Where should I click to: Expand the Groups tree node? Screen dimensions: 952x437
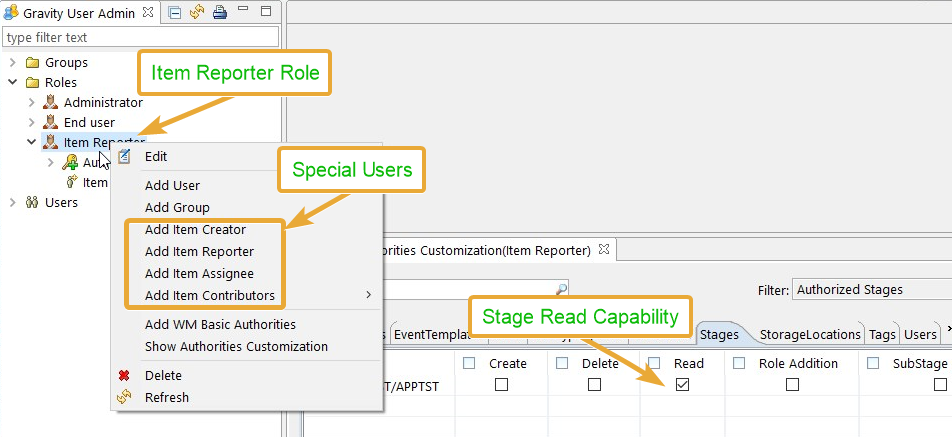point(12,62)
